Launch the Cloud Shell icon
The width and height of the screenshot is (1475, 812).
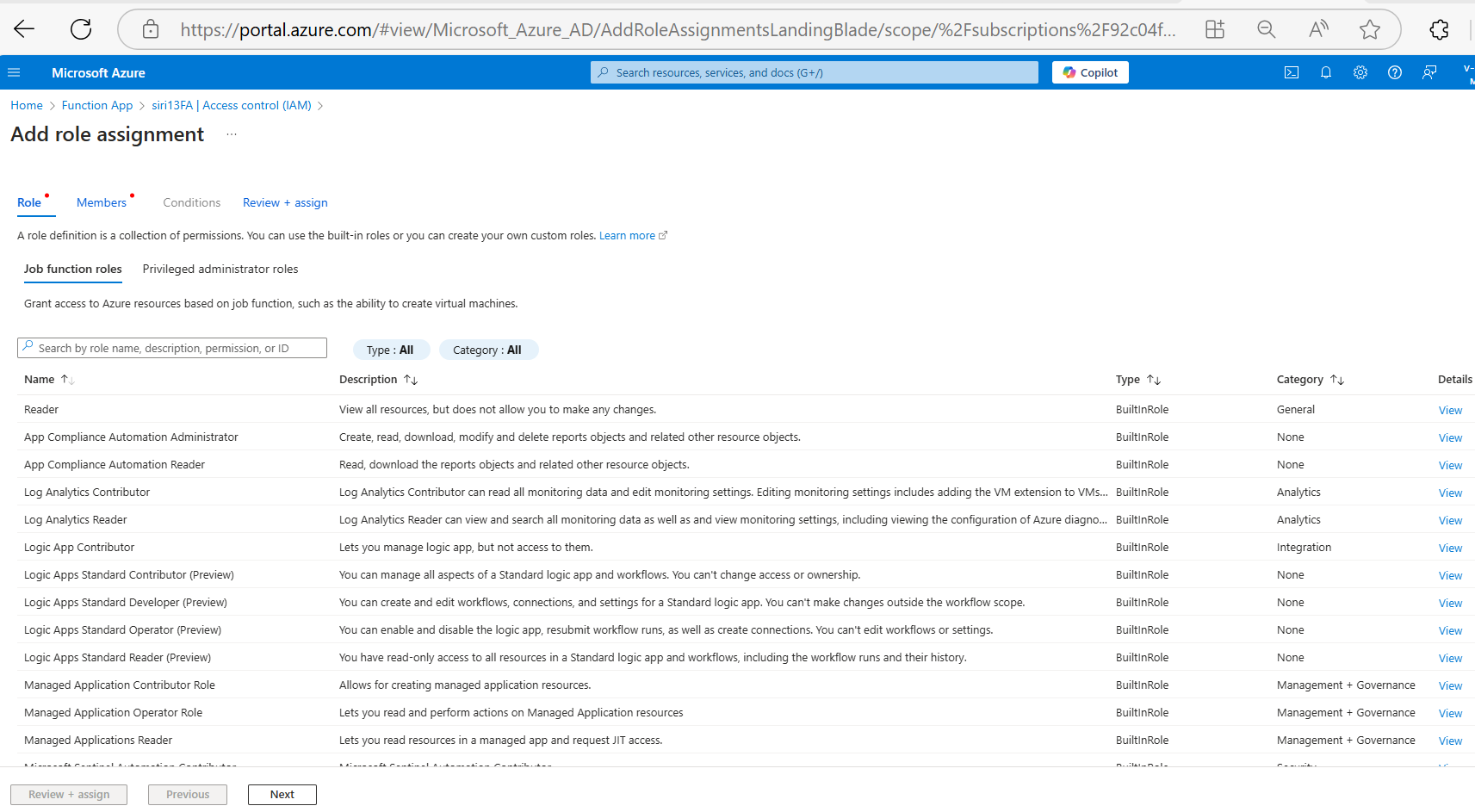pyautogui.click(x=1291, y=72)
